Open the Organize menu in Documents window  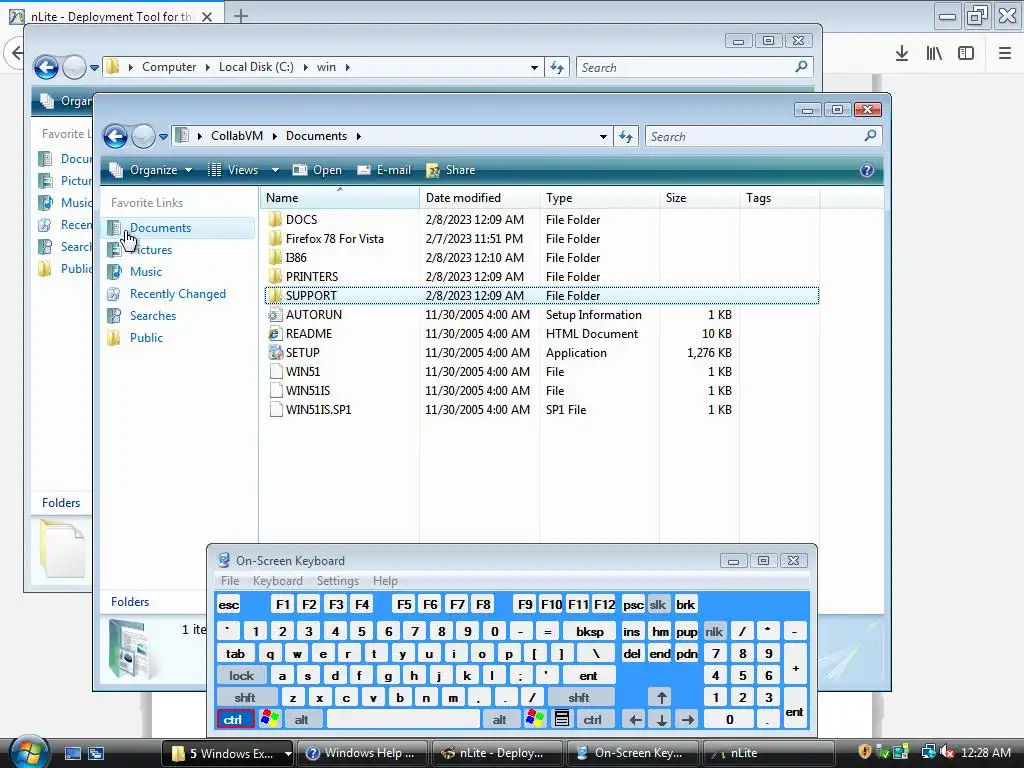tap(152, 170)
